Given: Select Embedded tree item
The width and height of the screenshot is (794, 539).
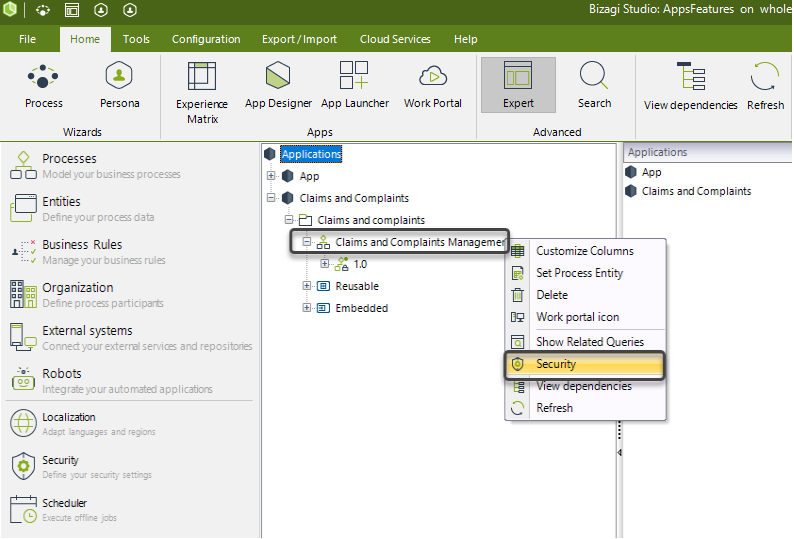Looking at the screenshot, I should click(x=362, y=308).
